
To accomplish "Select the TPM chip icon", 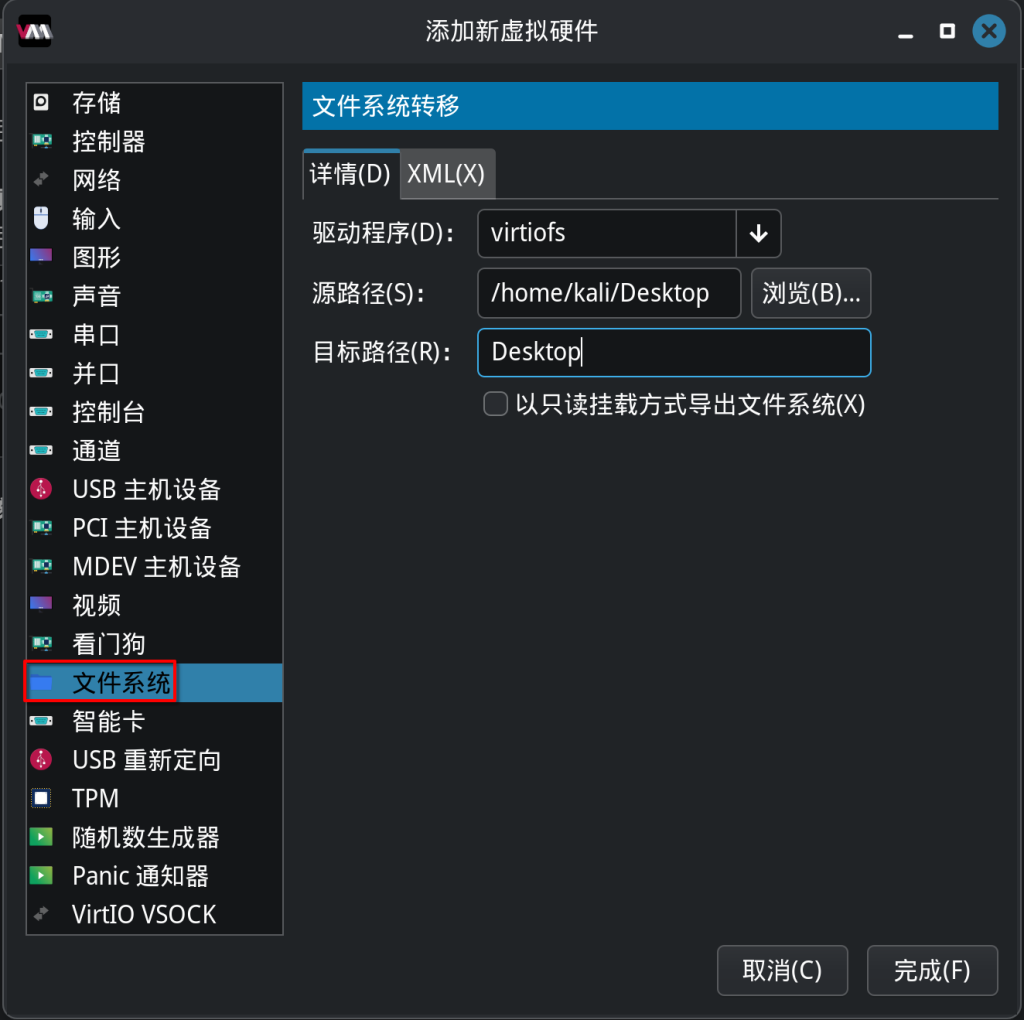I will [x=41, y=798].
